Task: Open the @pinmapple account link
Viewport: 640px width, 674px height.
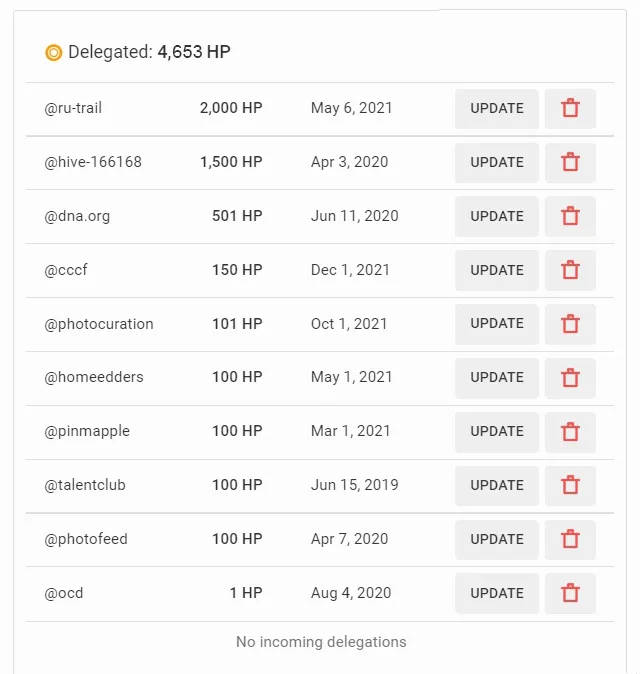Action: (87, 432)
